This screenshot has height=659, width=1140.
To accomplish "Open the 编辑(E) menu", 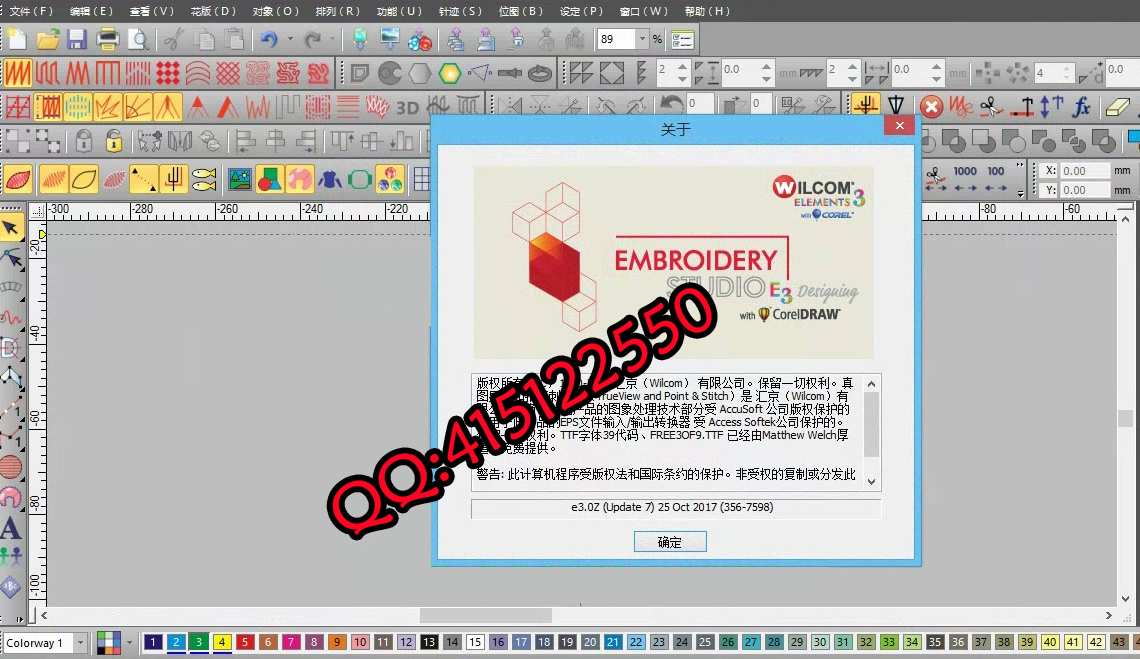I will pyautogui.click(x=91, y=12).
